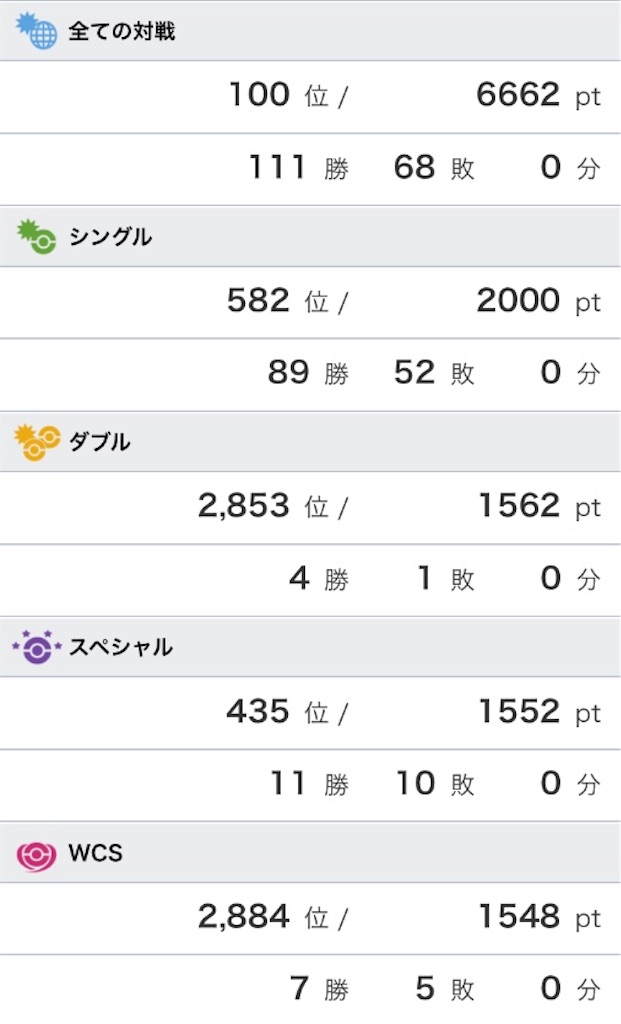Screen dimensions: 621x1024
Task: Click the blue globe All Battles icon
Action: coord(37,31)
